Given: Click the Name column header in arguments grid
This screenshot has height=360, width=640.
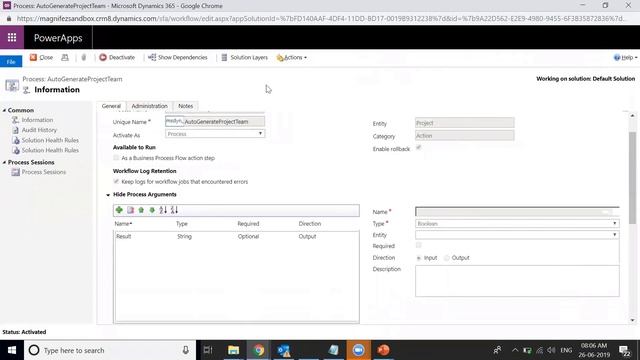Looking at the screenshot, I should [123, 224].
